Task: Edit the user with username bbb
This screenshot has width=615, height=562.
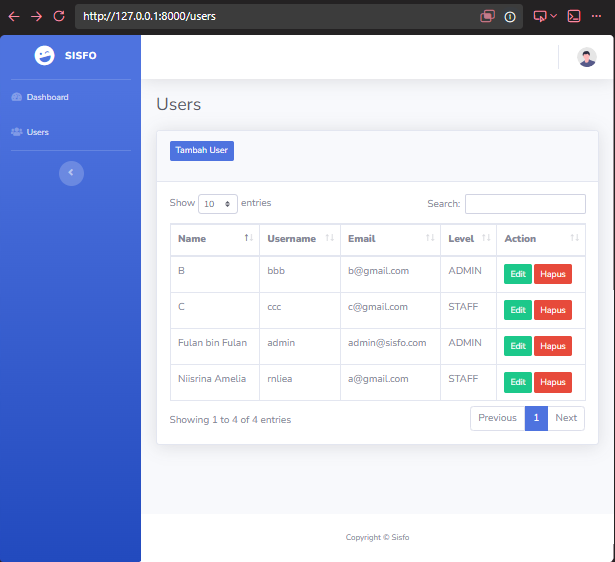Action: (518, 274)
